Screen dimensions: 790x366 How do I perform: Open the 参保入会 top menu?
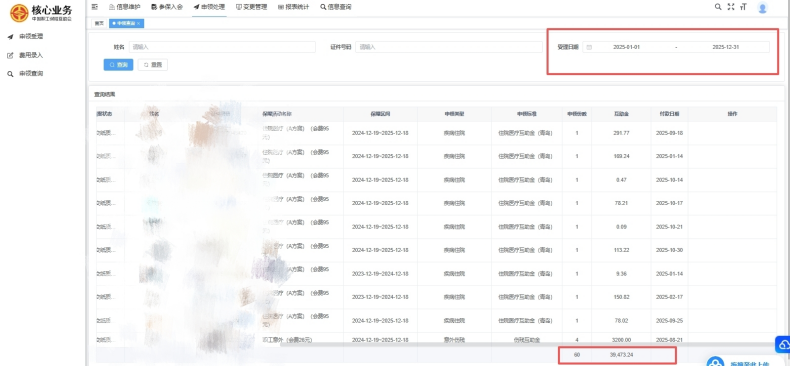(167, 7)
